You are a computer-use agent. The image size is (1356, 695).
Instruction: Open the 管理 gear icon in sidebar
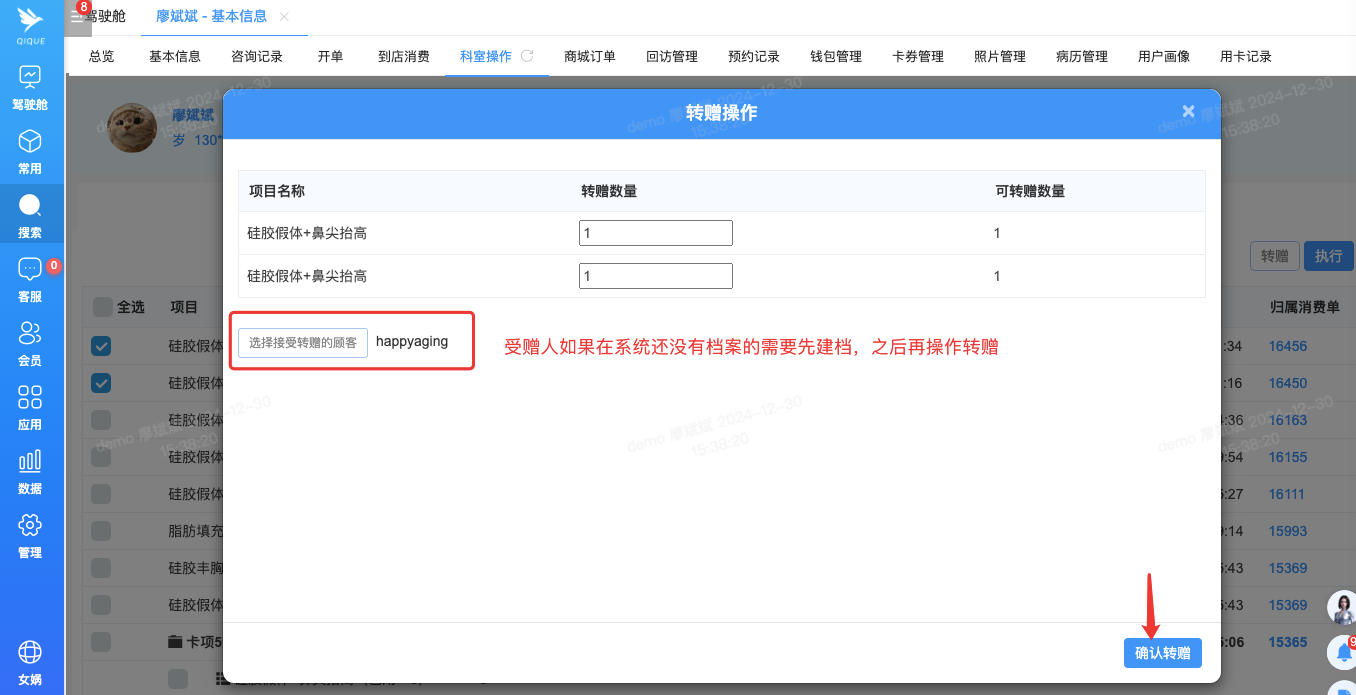[x=30, y=526]
